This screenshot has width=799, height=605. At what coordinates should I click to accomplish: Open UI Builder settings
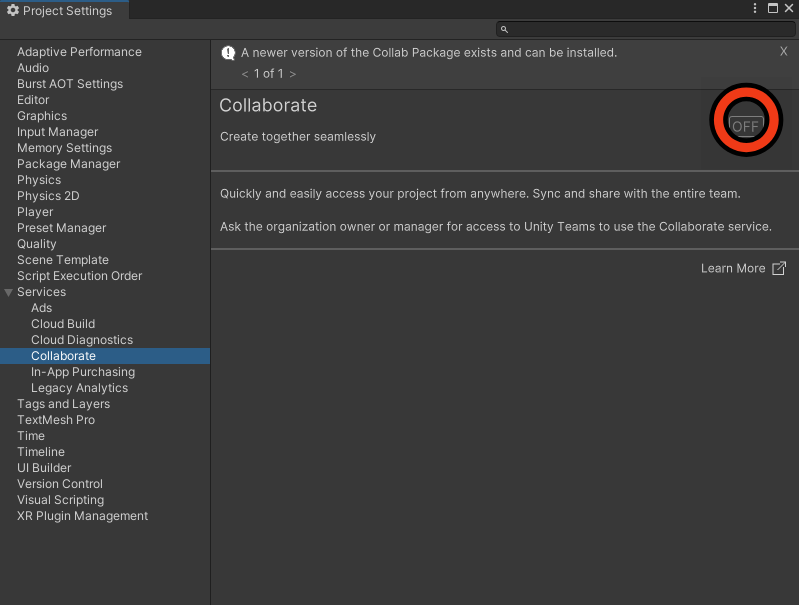click(44, 468)
